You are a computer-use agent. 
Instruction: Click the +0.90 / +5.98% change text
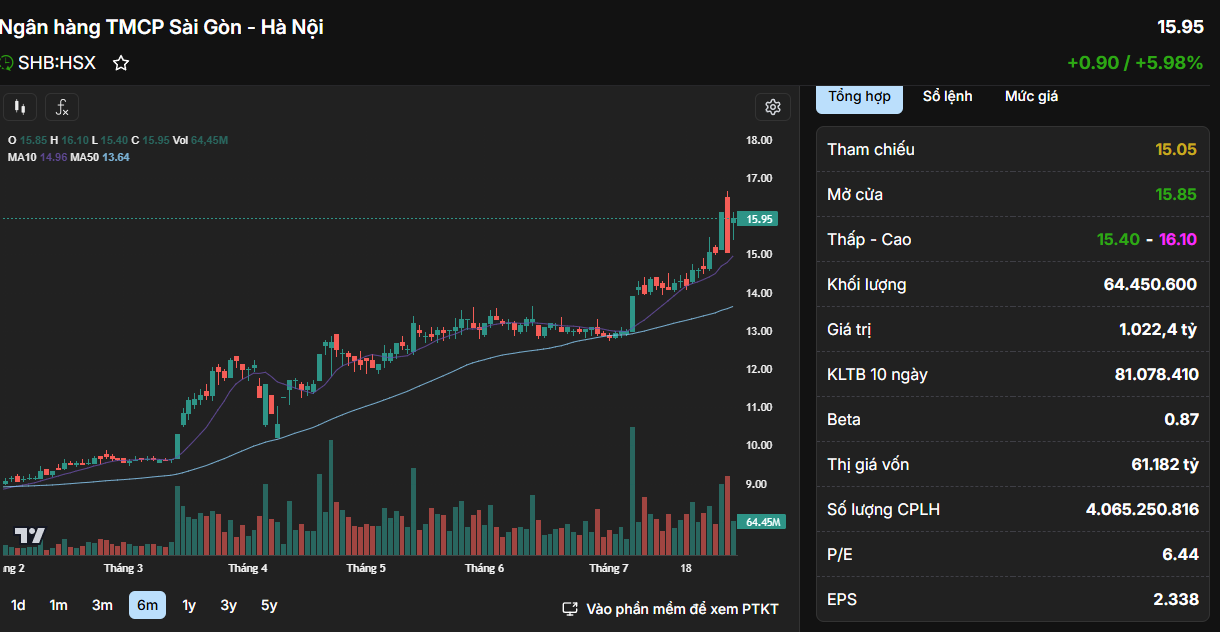1135,63
